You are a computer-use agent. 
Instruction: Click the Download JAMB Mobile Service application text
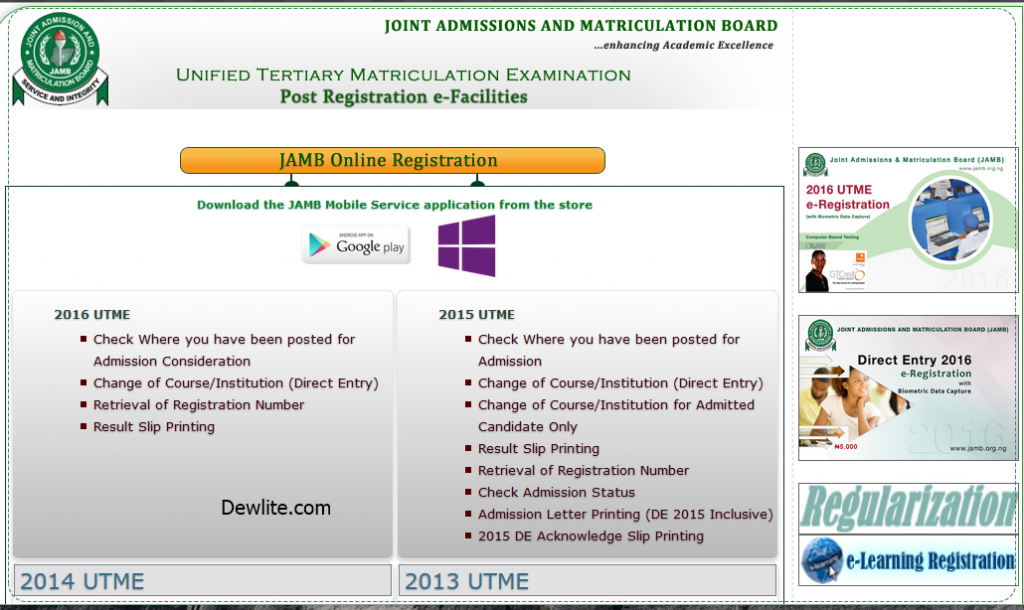[x=394, y=205]
